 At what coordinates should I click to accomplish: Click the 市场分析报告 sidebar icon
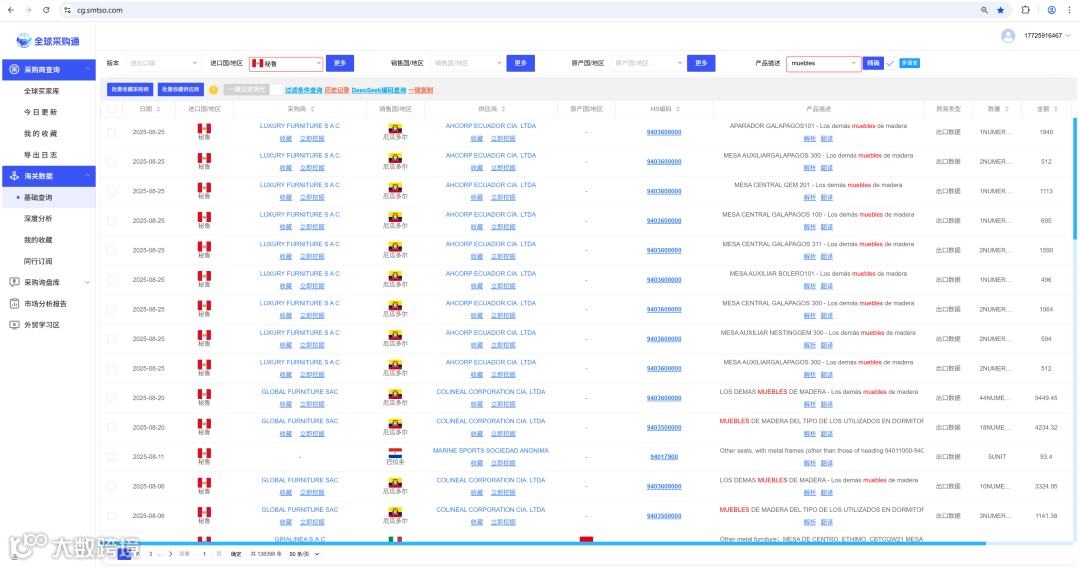click(14, 304)
